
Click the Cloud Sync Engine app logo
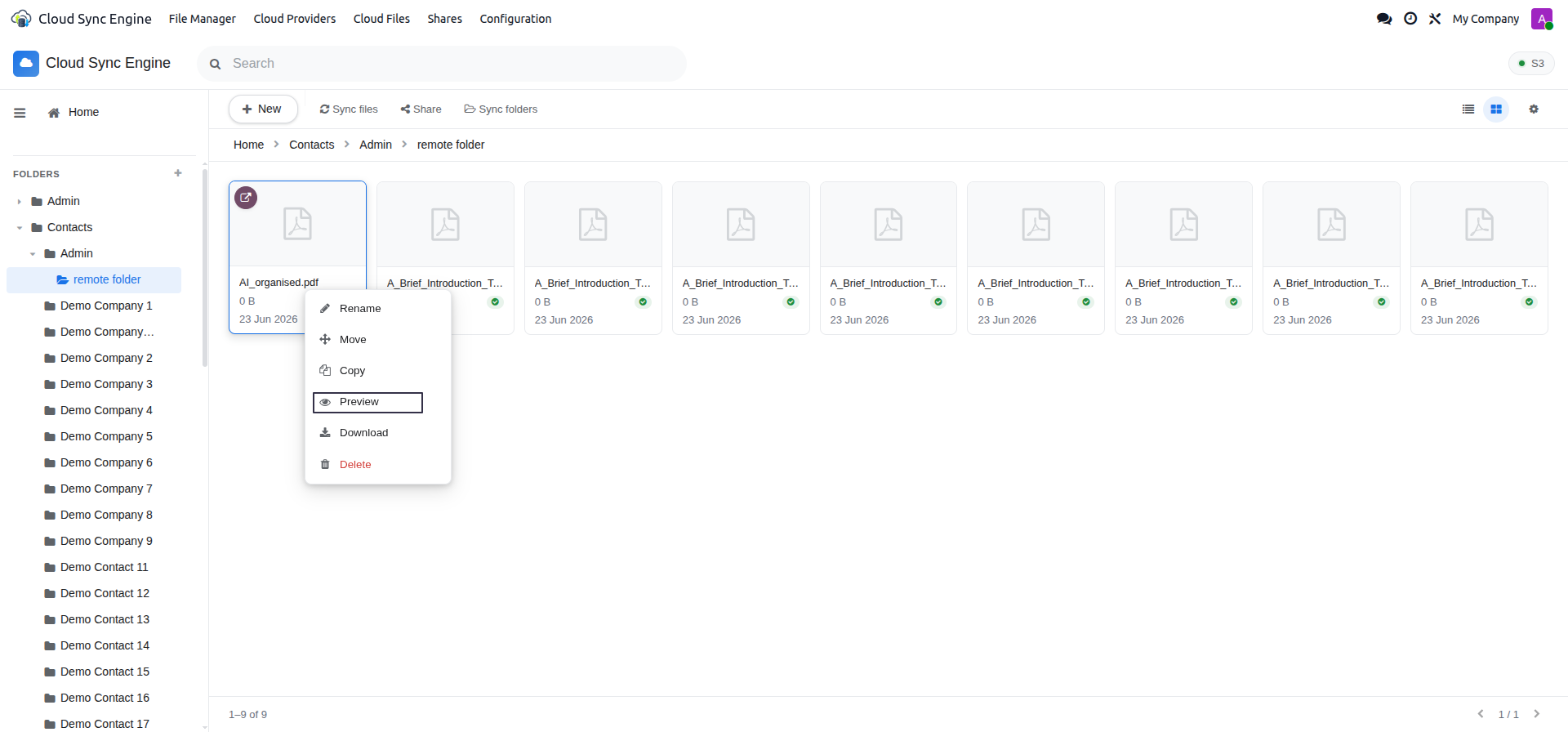pos(21,19)
